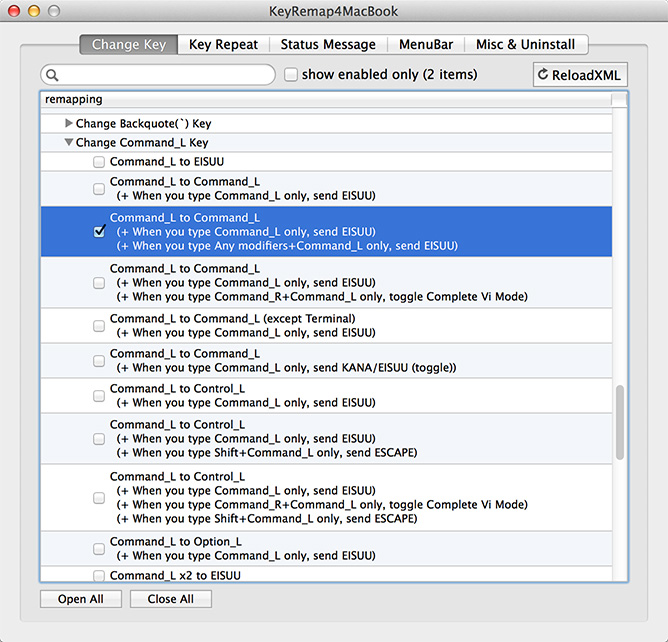Viewport: 668px width, 642px height.
Task: Enable Command_L to EISUU checkbox
Action: click(x=99, y=162)
